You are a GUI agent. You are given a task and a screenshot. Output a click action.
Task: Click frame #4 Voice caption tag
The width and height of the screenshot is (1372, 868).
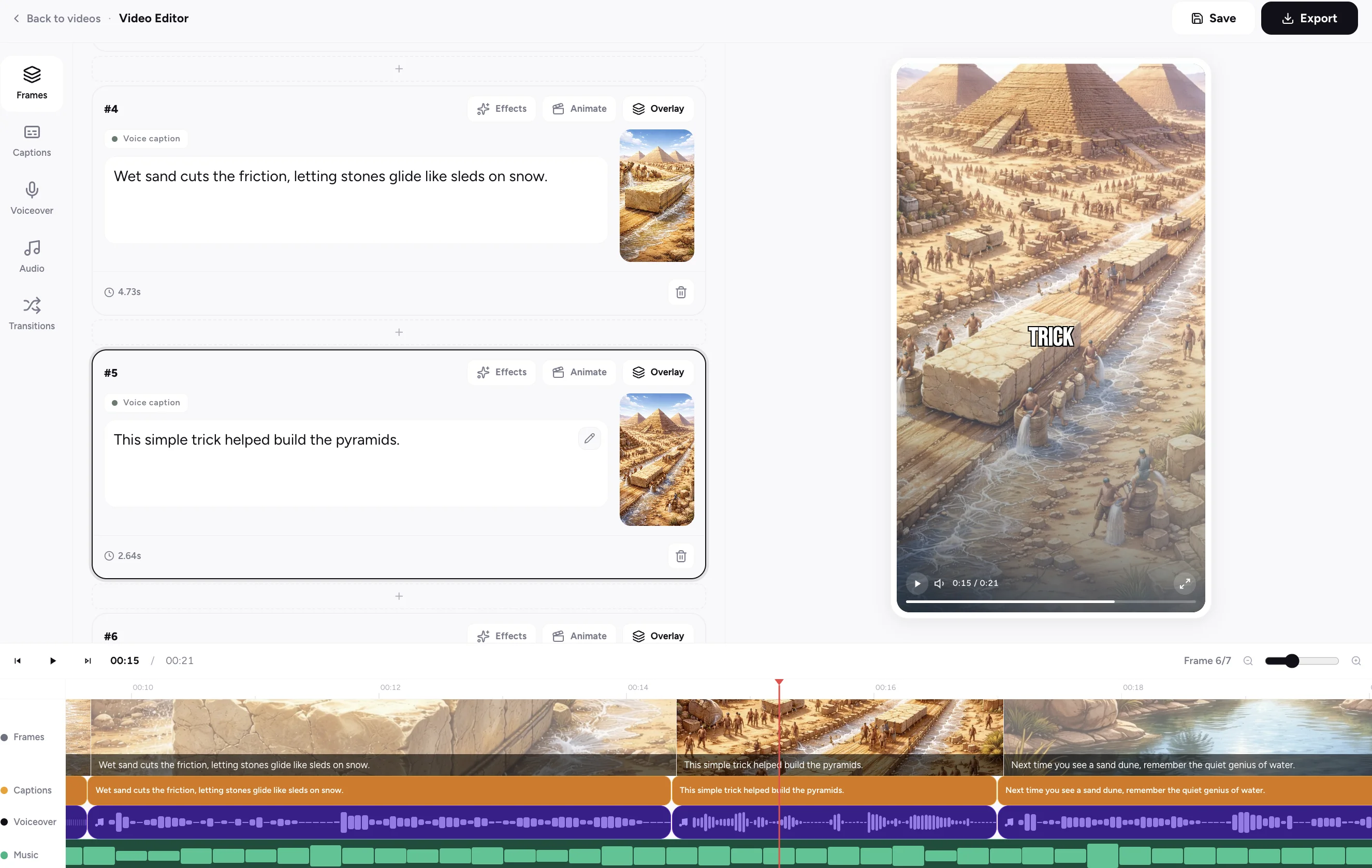coord(146,139)
